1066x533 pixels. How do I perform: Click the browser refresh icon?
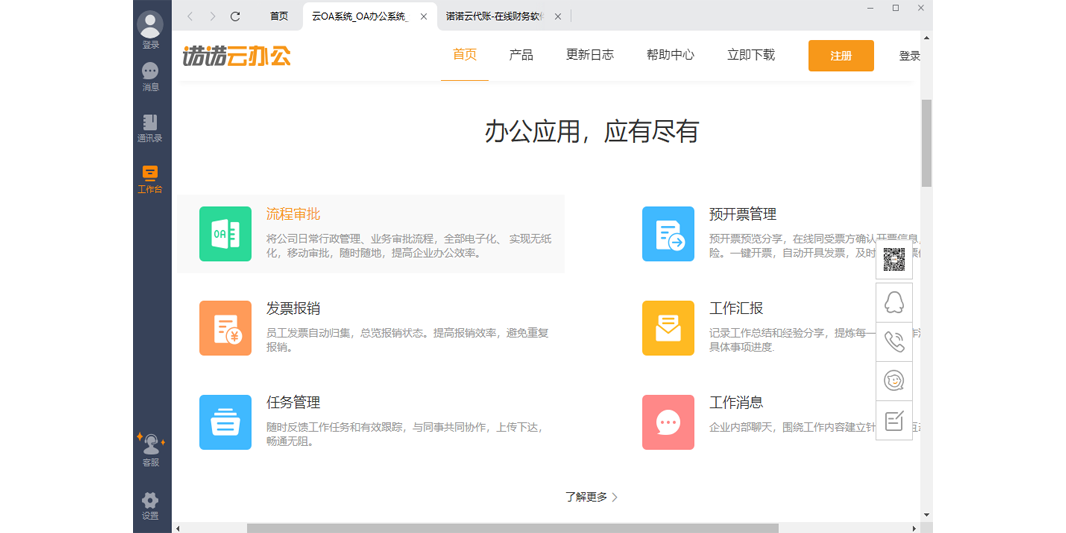pos(235,16)
